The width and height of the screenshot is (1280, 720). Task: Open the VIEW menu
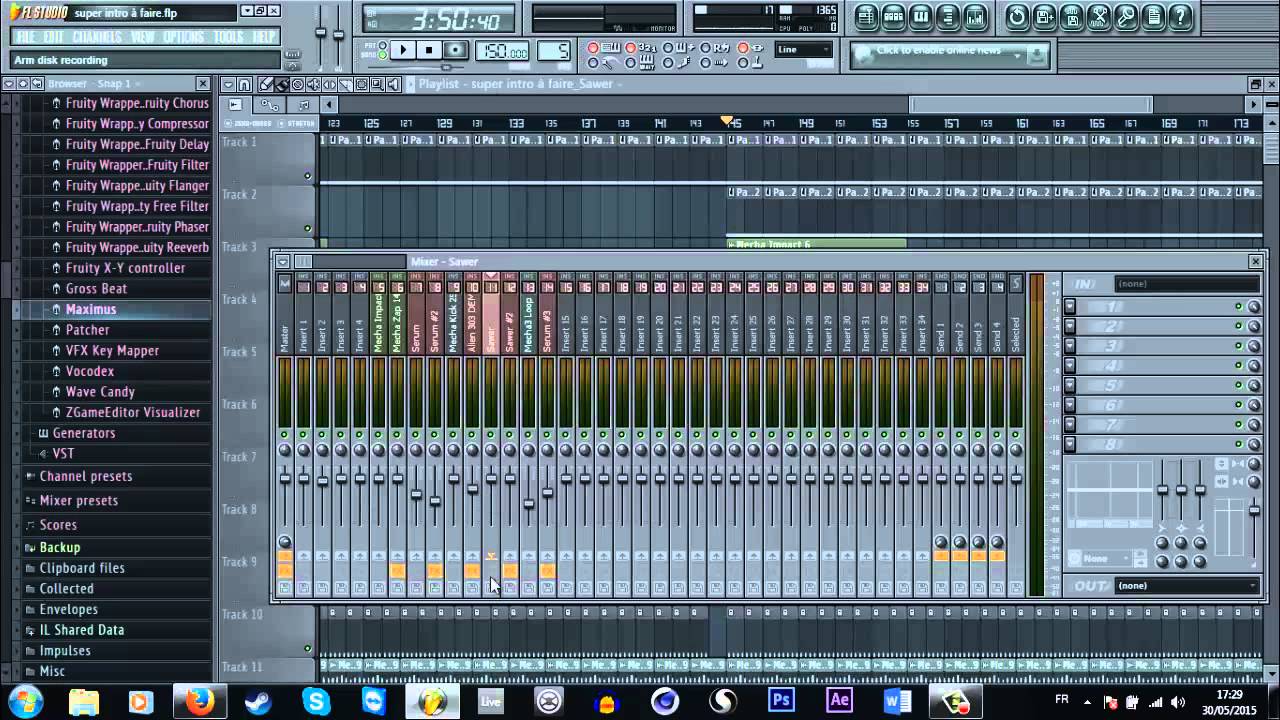coord(143,37)
